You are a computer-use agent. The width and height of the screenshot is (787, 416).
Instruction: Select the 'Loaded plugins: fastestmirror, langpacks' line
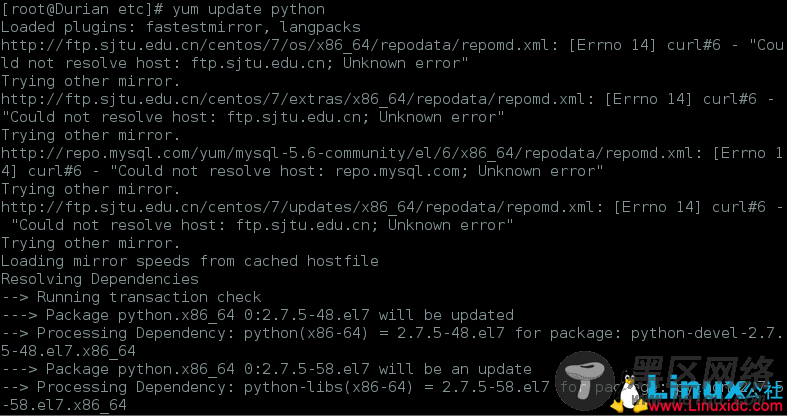(181, 27)
